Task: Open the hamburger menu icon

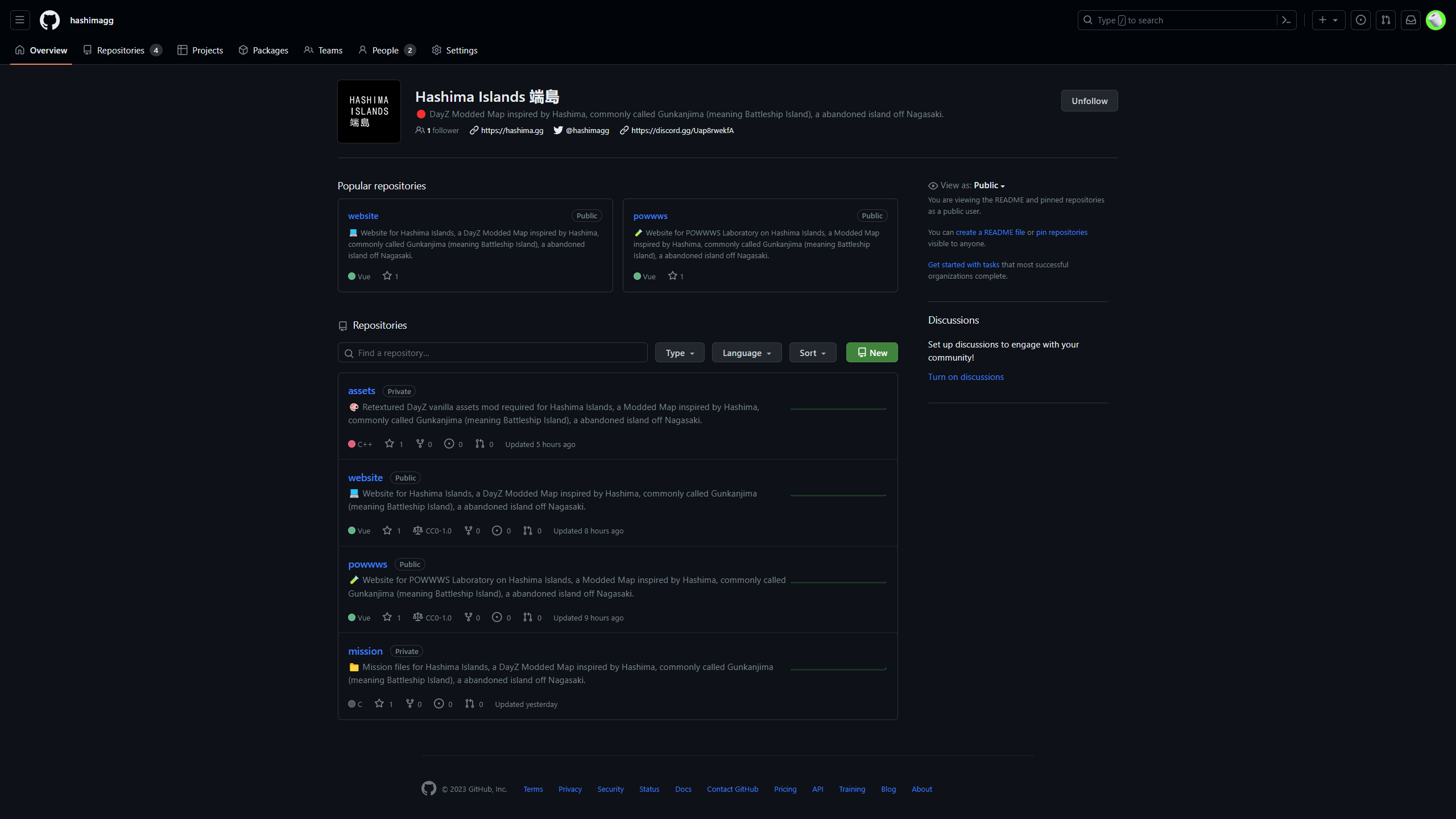Action: click(x=20, y=20)
